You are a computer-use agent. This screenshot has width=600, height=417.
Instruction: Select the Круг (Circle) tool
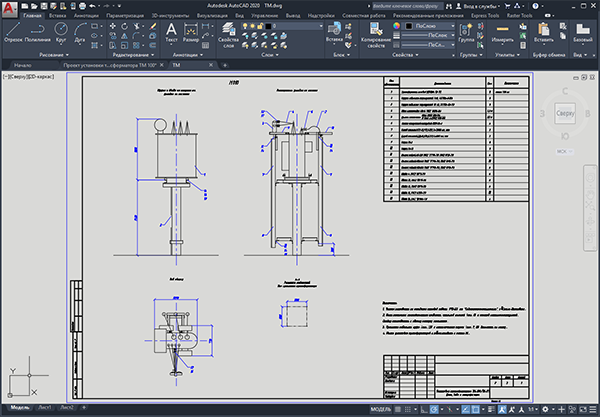61,33
